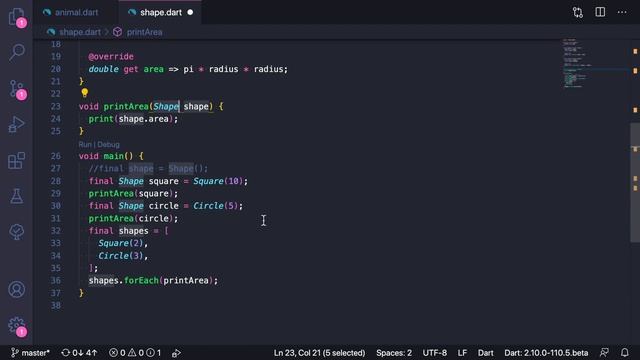The width and height of the screenshot is (640, 360).
Task: Click the pi identifier on line 20
Action: [x=188, y=69]
